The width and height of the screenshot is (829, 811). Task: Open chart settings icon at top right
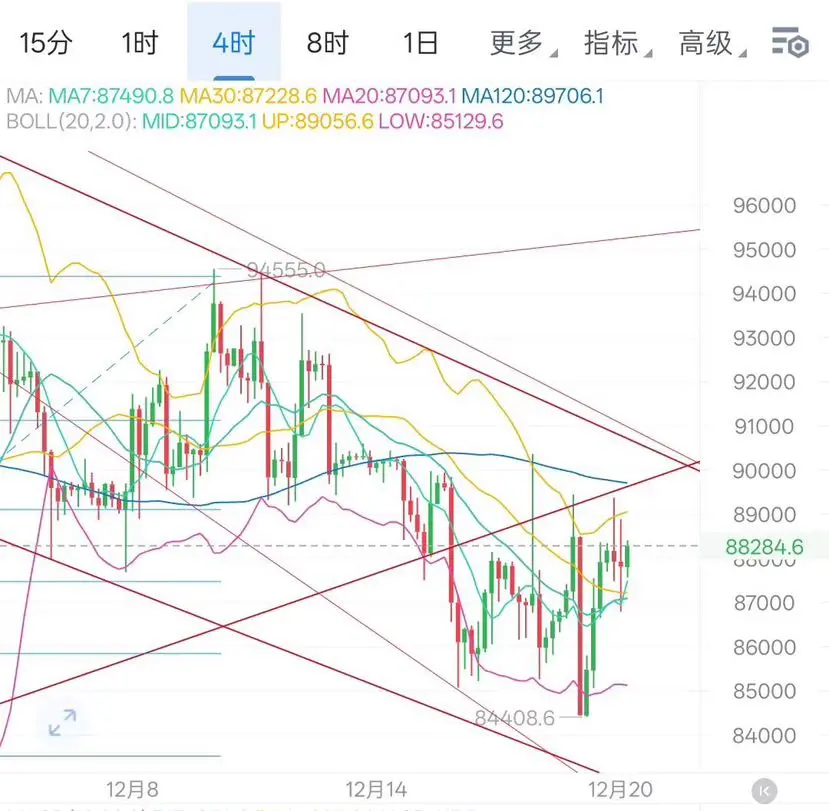(790, 42)
